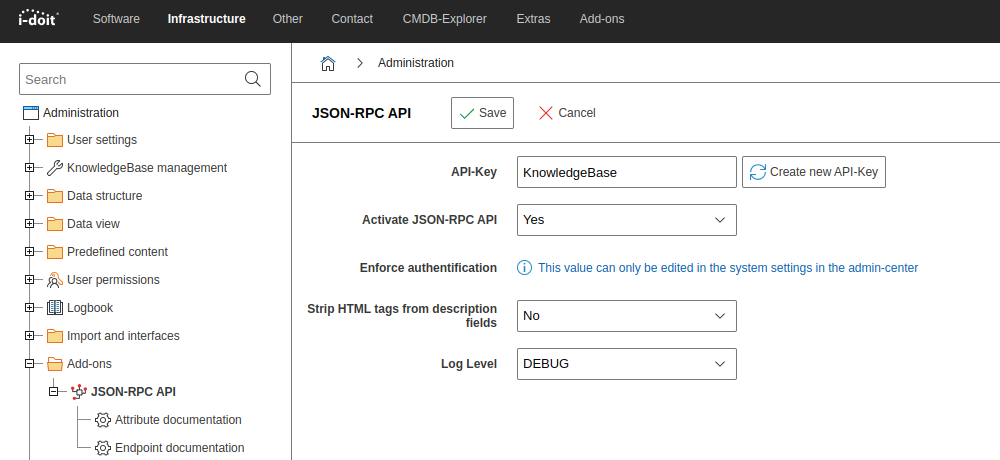Open the CMDB-Explorer menu
This screenshot has width=1000, height=460.
444,19
